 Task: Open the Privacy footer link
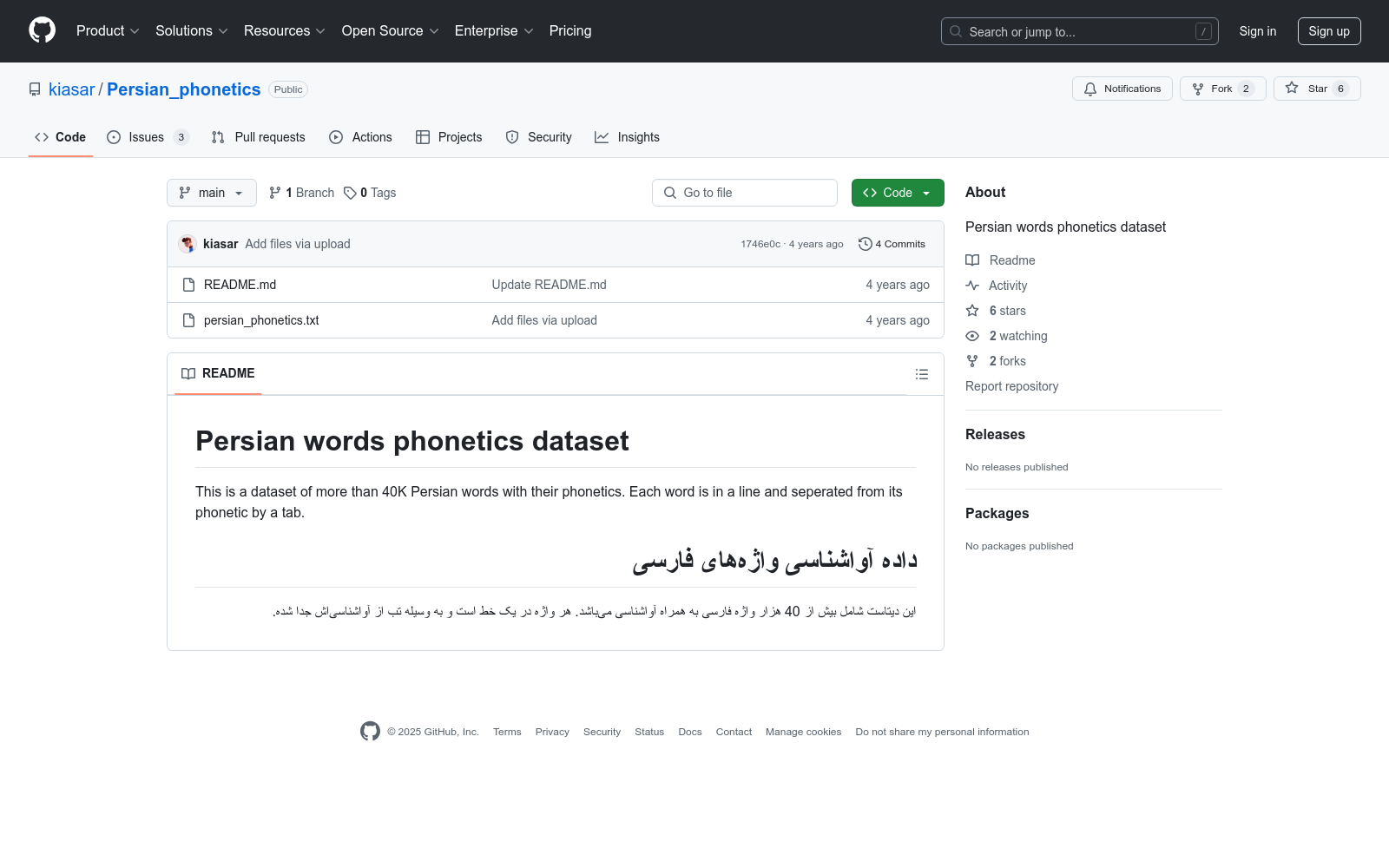click(x=552, y=732)
